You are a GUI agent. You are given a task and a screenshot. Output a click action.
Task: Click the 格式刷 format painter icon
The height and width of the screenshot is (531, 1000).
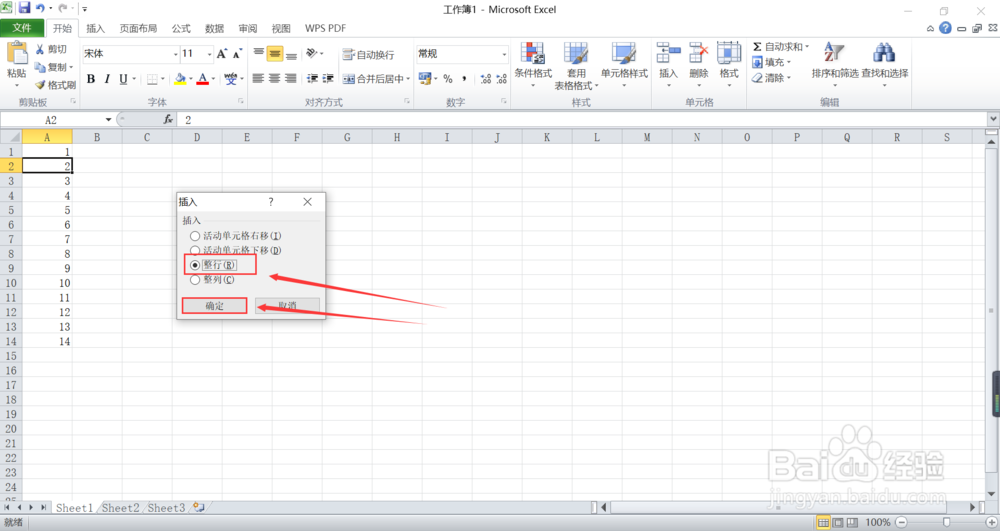tap(40, 85)
